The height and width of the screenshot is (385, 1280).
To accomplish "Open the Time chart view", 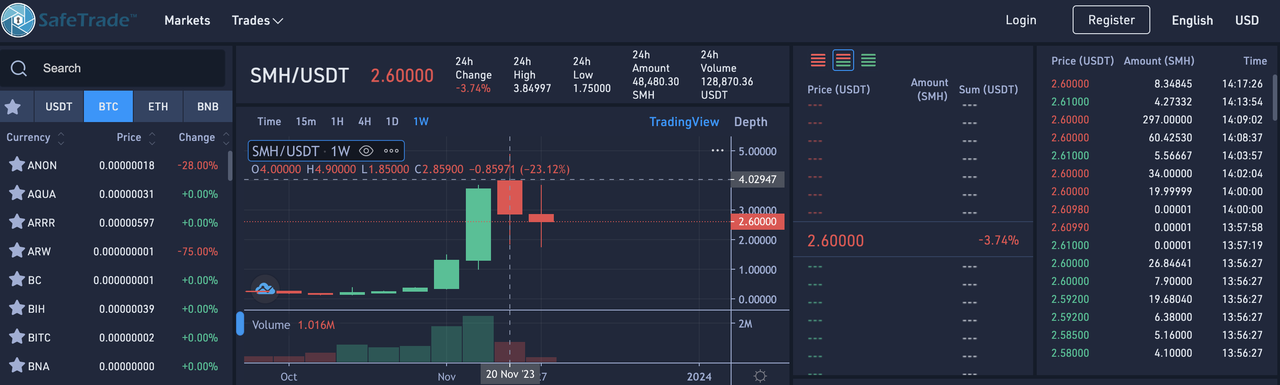I will coord(269,122).
